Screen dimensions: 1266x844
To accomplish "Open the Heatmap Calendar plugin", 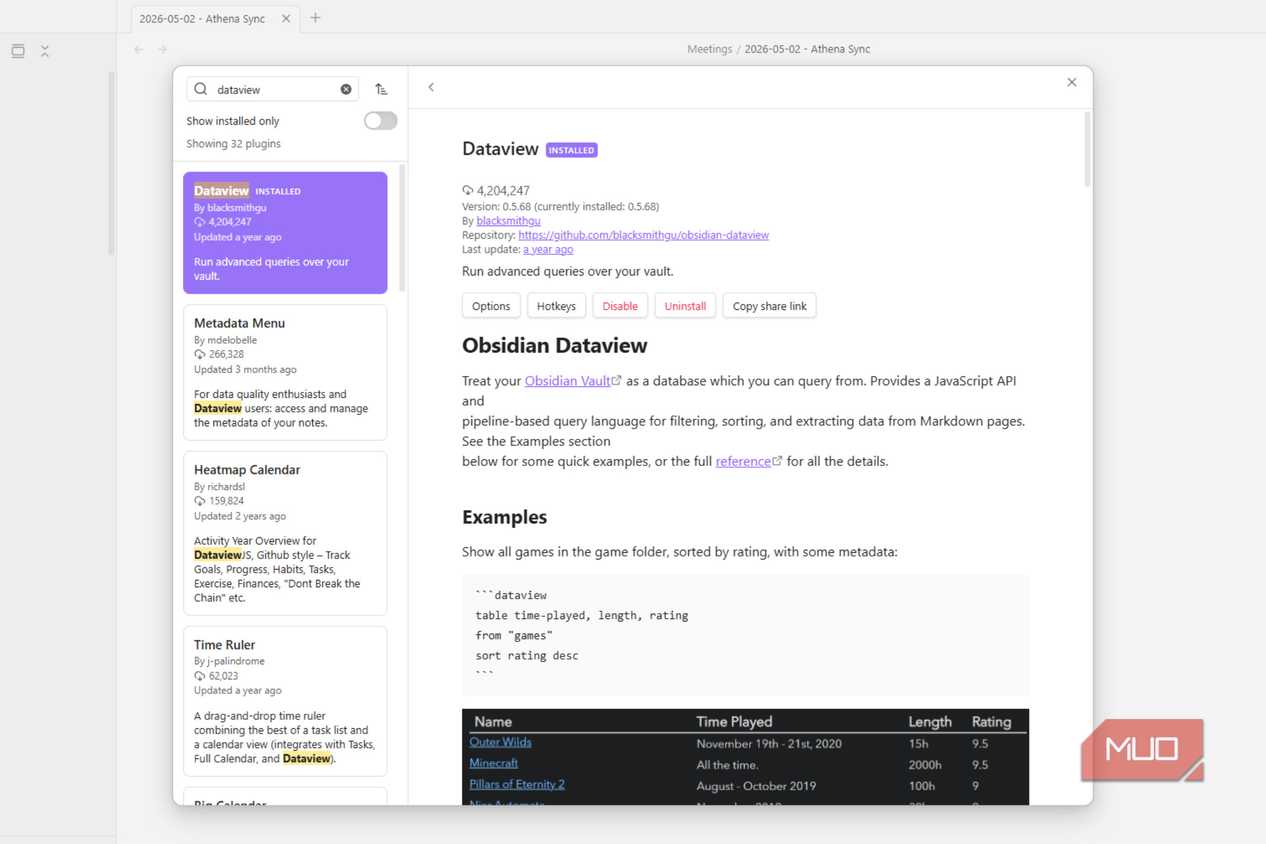I will 285,533.
